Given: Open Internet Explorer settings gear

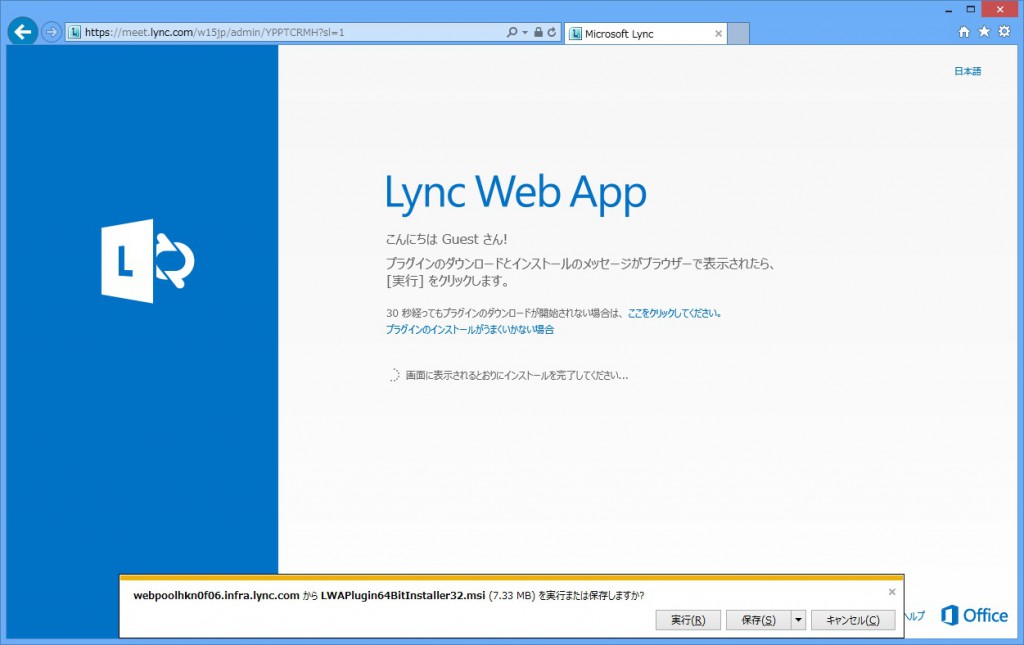Looking at the screenshot, I should click(x=1004, y=31).
